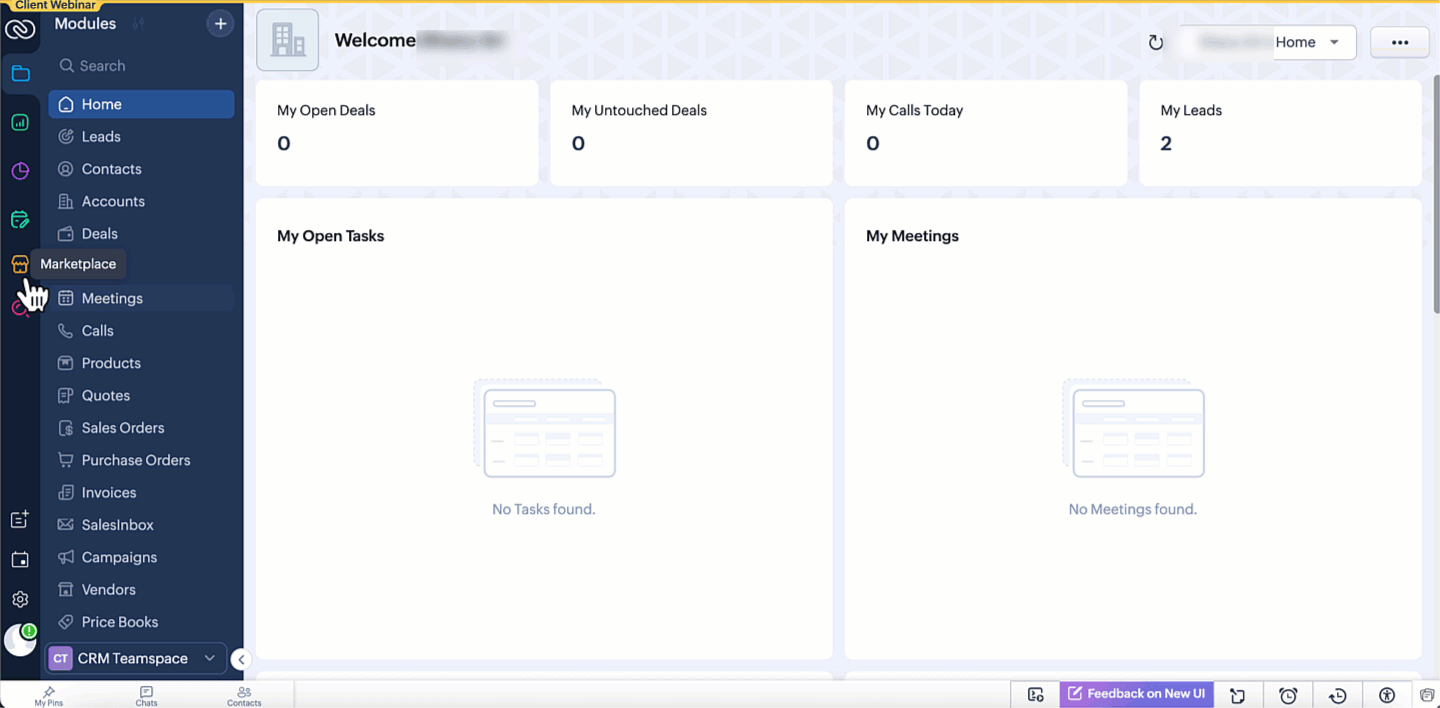Click the Zoho logo at top left
Image resolution: width=1440 pixels, height=708 pixels.
click(x=20, y=30)
